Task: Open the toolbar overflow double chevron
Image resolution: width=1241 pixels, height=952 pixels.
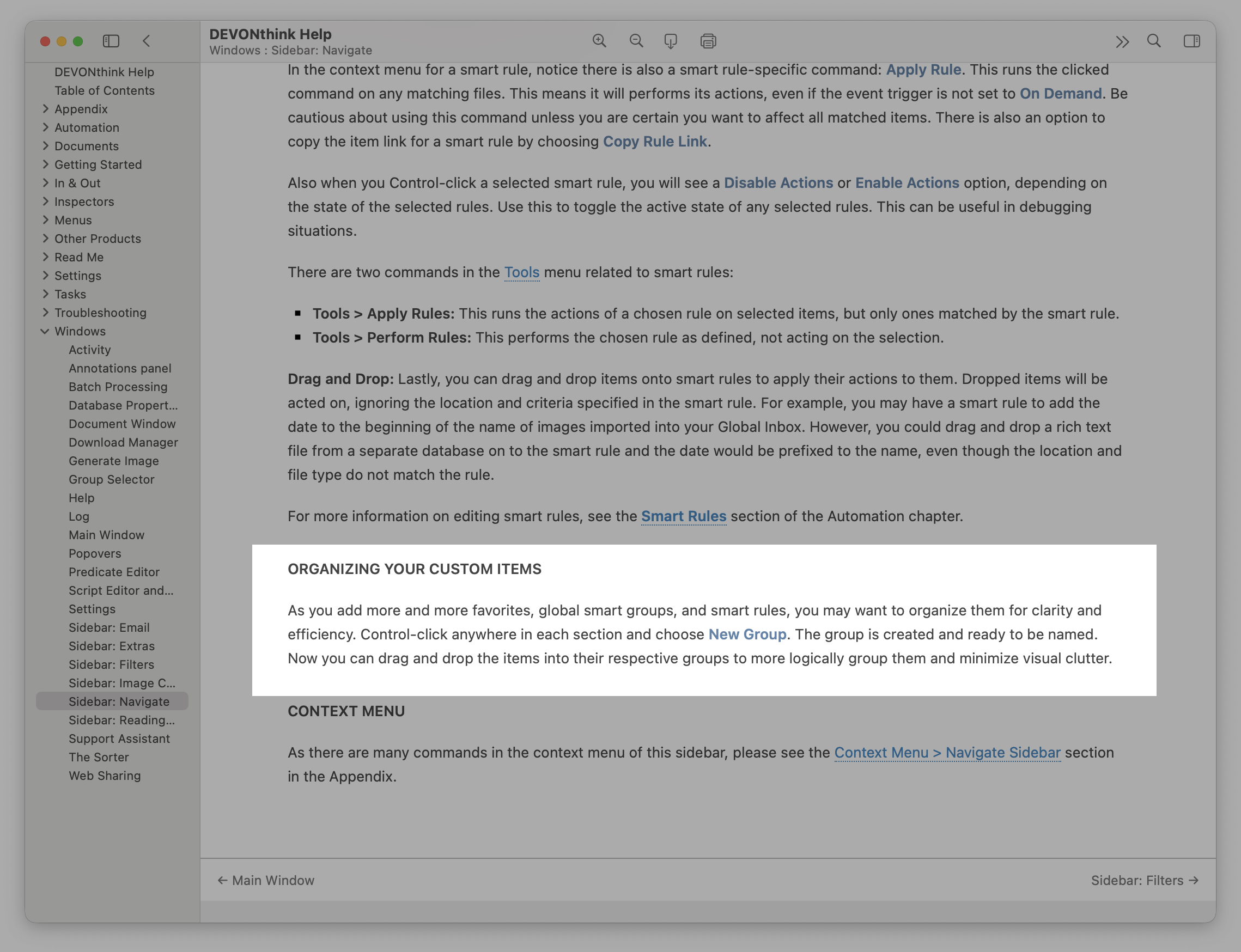Action: [1122, 41]
